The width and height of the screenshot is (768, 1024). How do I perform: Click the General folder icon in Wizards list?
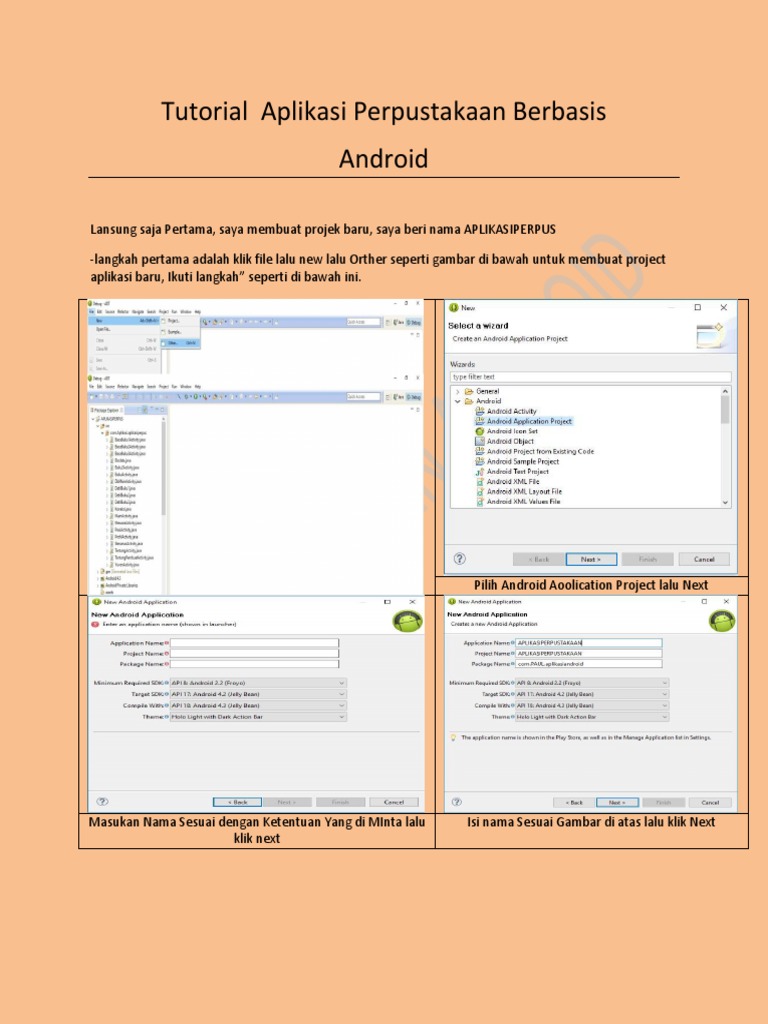pos(468,392)
